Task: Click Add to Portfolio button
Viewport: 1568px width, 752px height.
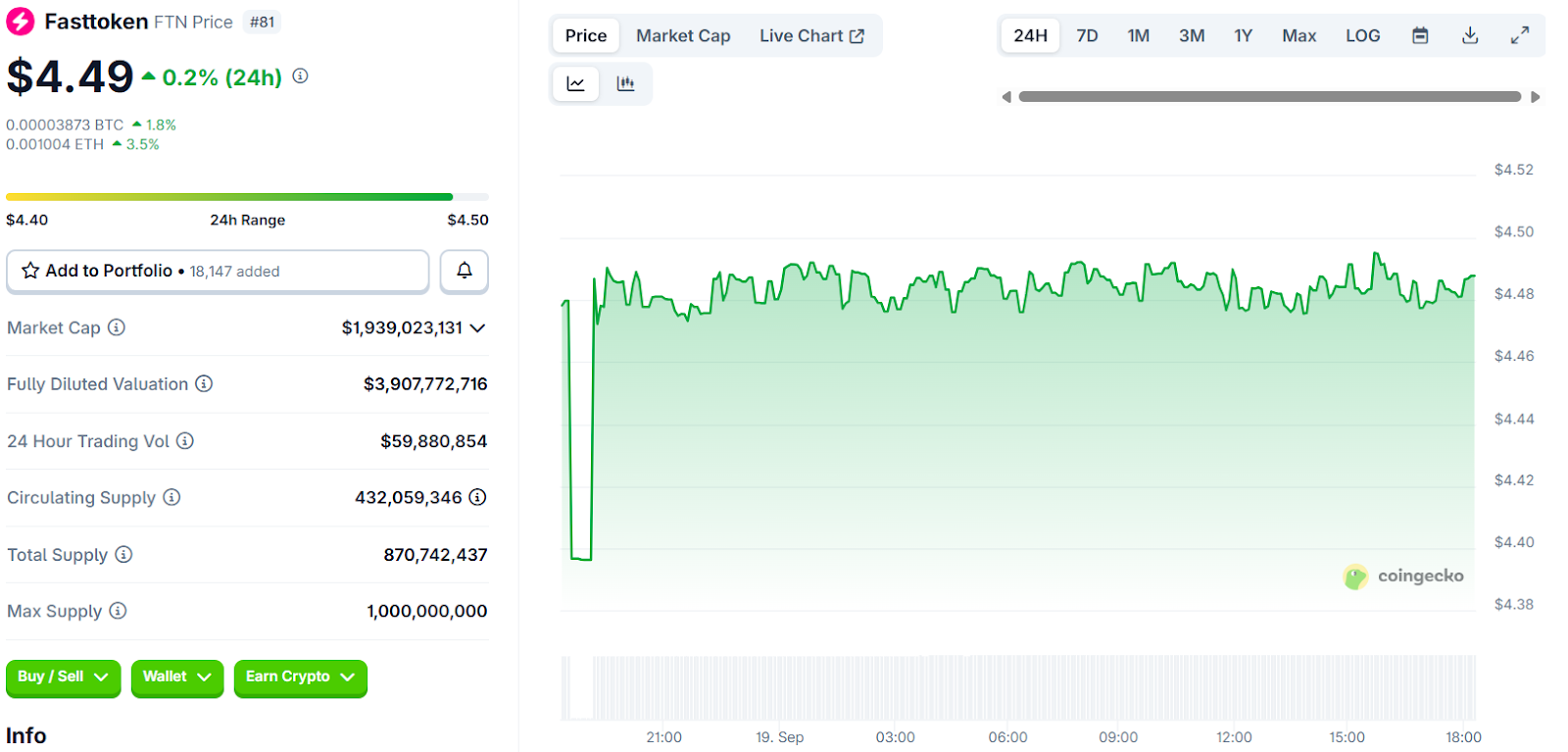Action: click(x=218, y=271)
